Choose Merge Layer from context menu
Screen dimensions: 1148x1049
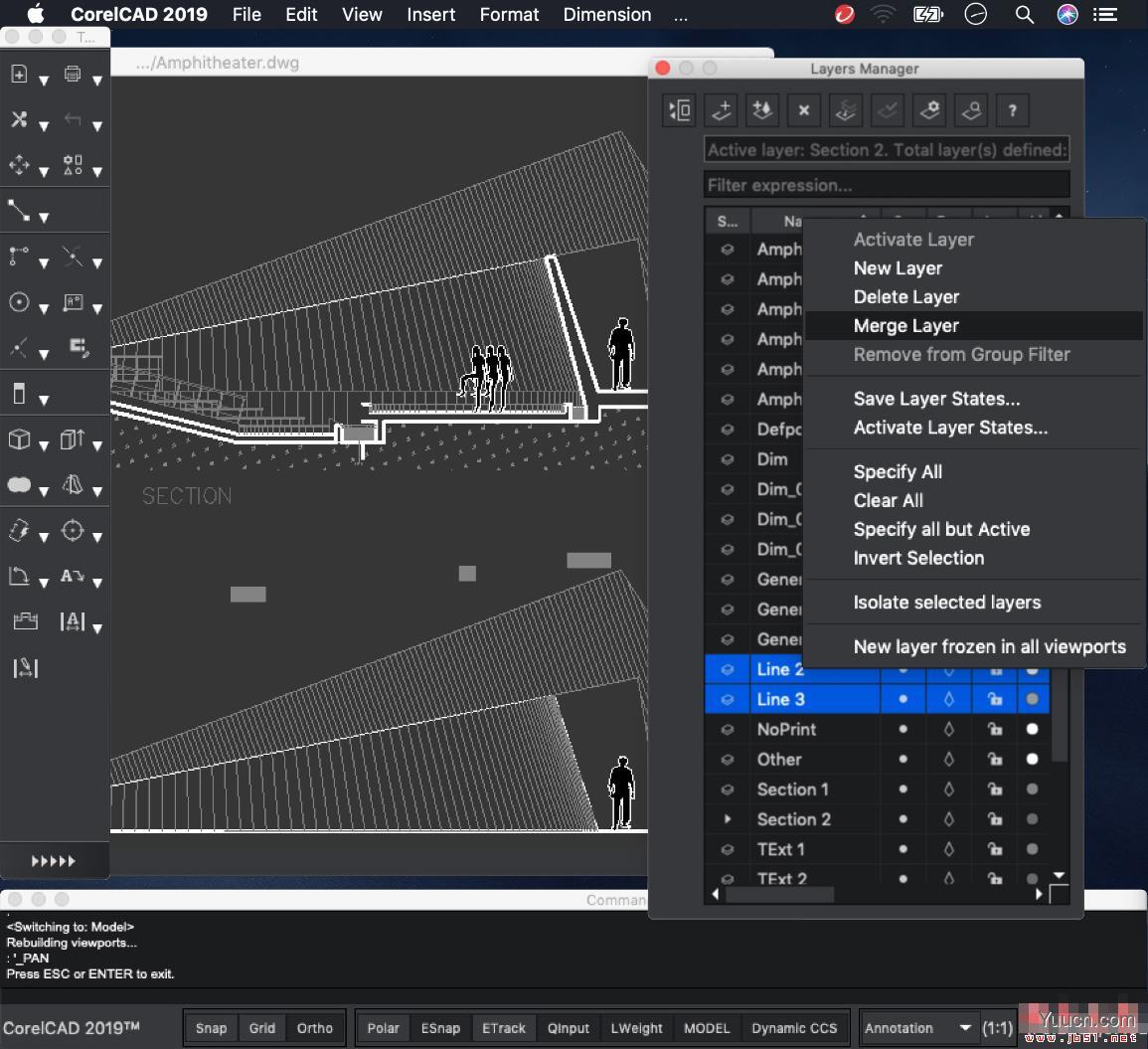pos(974,325)
